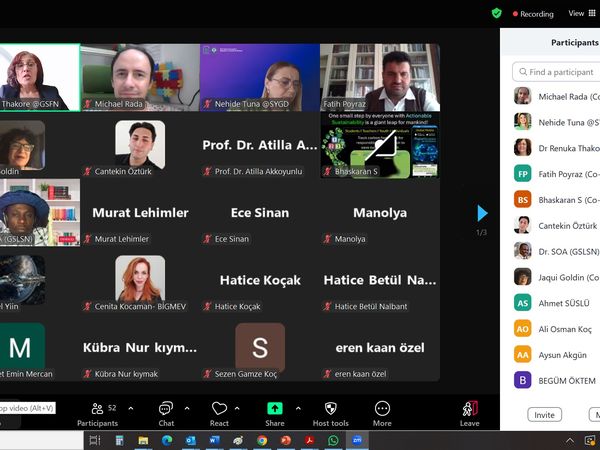Click Fatih Poyraz video tile
The width and height of the screenshot is (600, 450).
tap(380, 77)
